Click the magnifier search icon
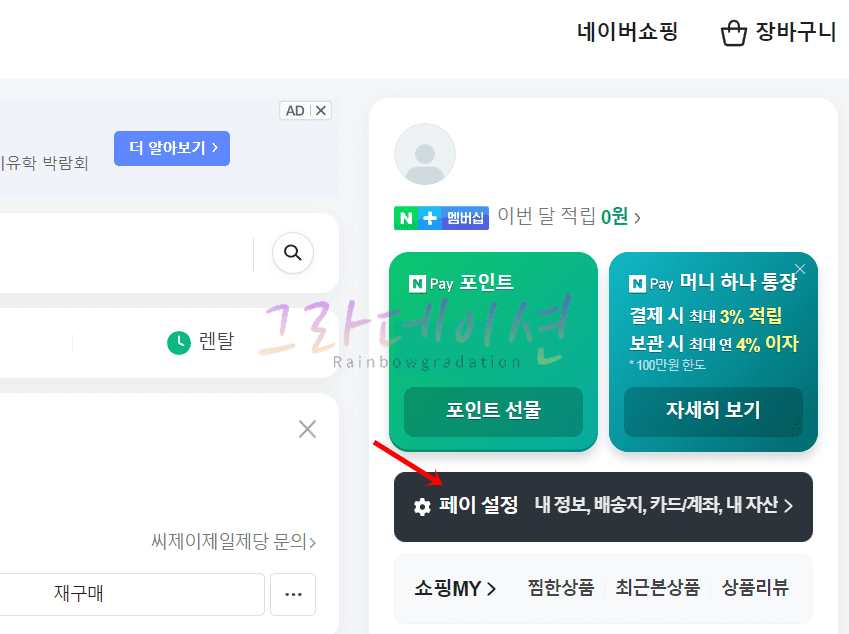849x634 pixels. pos(292,253)
